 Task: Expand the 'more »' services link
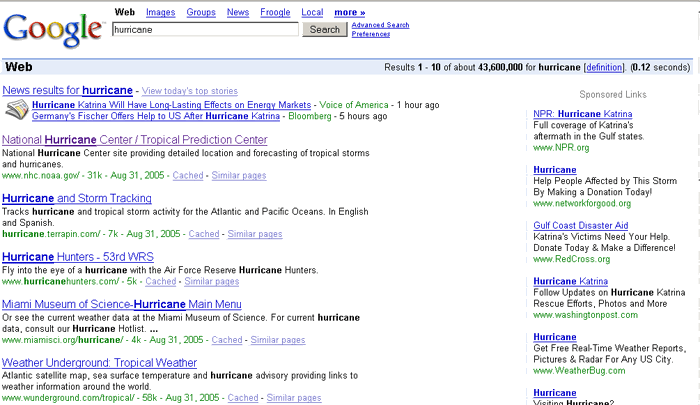[x=350, y=13]
